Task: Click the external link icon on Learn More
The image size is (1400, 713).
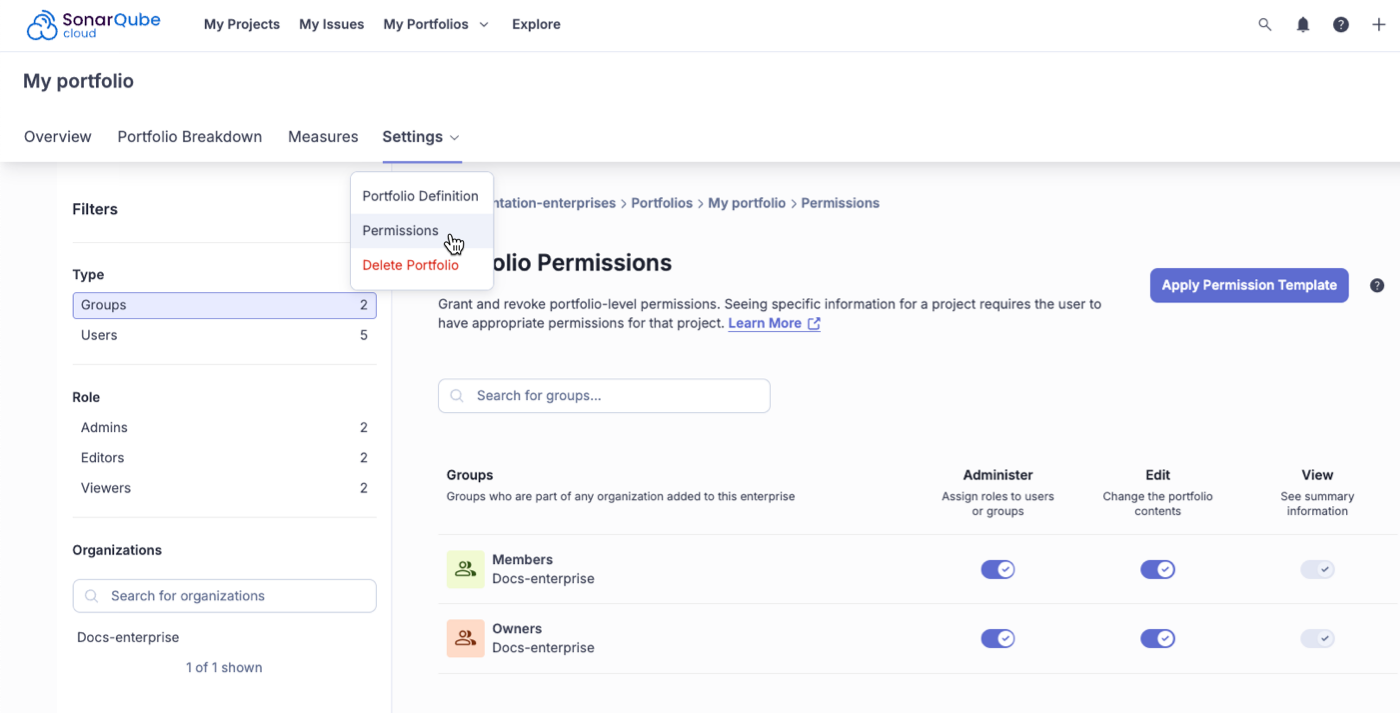Action: tap(815, 323)
